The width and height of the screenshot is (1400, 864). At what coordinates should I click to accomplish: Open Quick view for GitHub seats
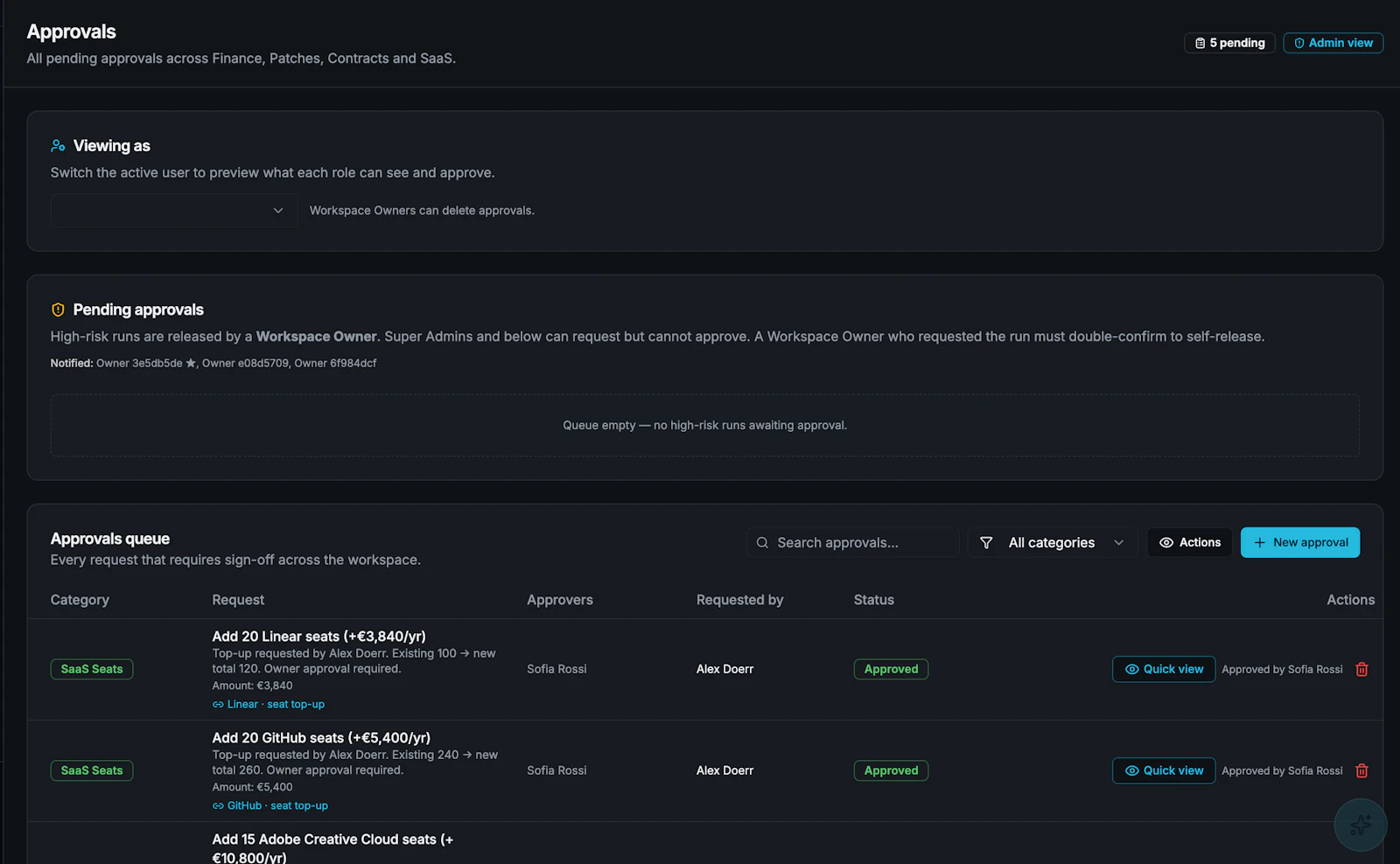coord(1164,770)
